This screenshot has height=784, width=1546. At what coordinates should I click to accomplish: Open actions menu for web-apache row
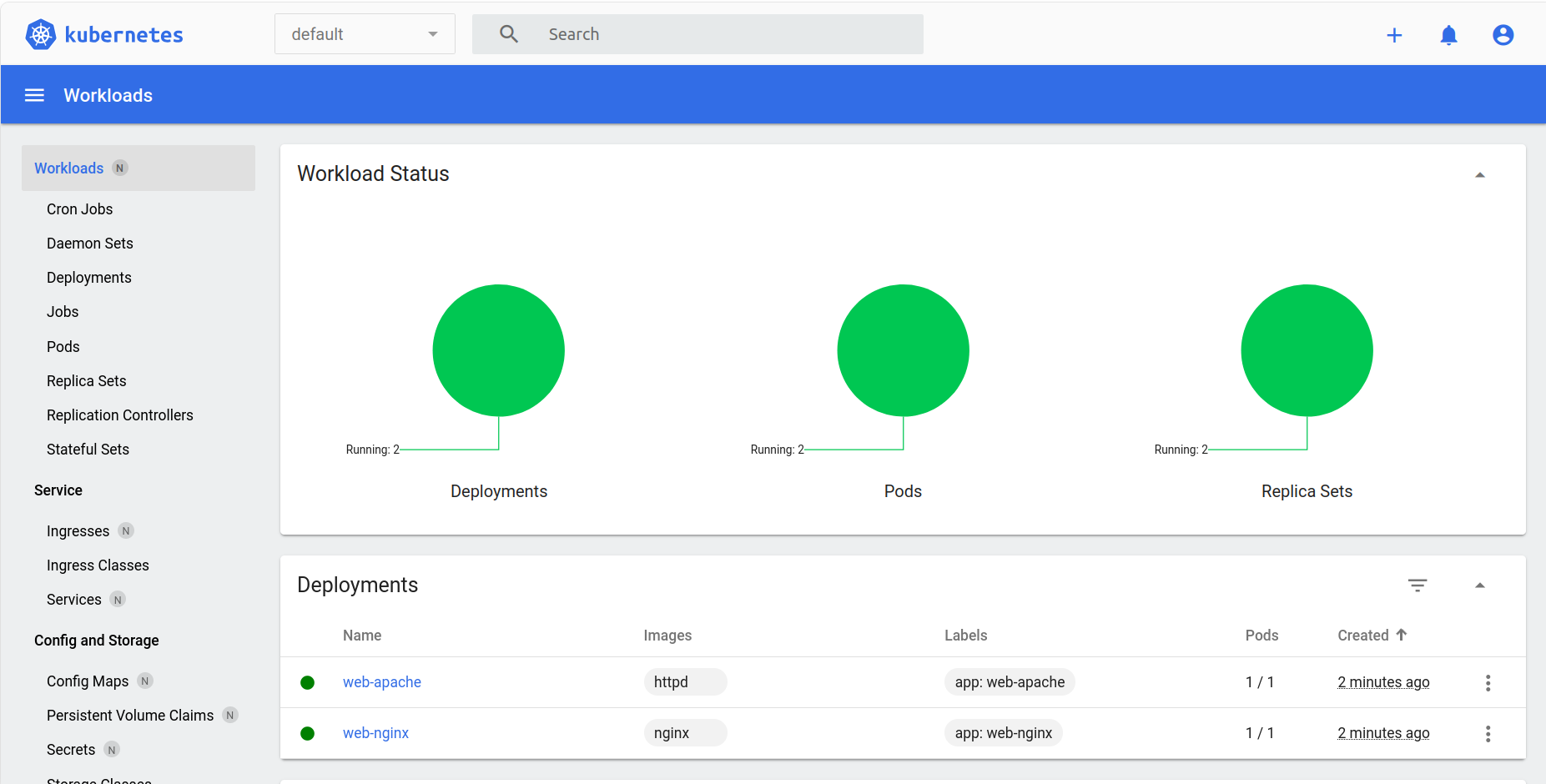[1488, 683]
